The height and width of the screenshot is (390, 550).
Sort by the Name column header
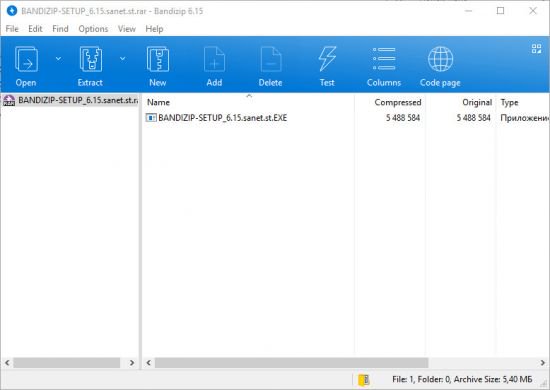[x=249, y=102]
